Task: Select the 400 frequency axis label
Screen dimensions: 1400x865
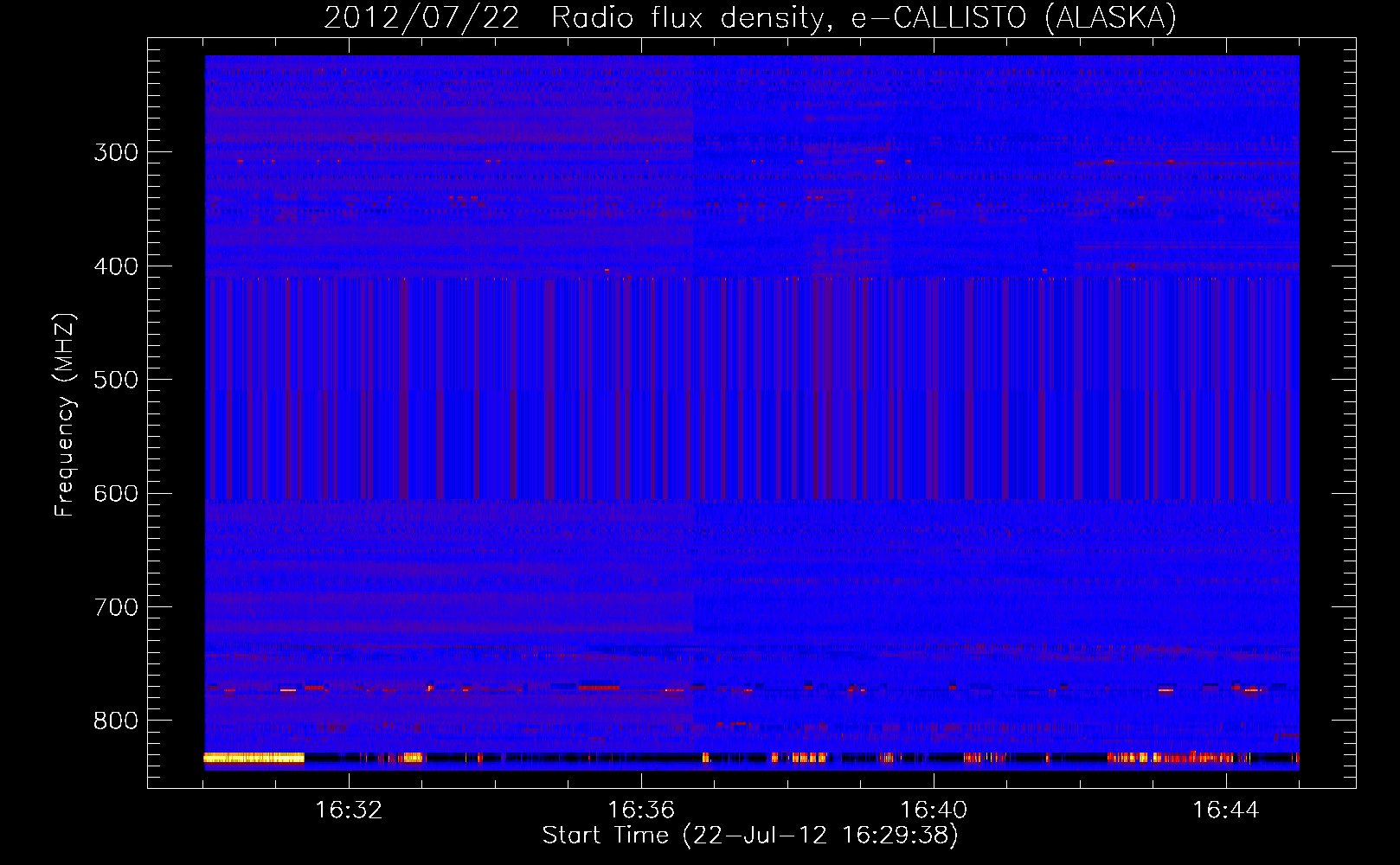Action: pyautogui.click(x=116, y=266)
